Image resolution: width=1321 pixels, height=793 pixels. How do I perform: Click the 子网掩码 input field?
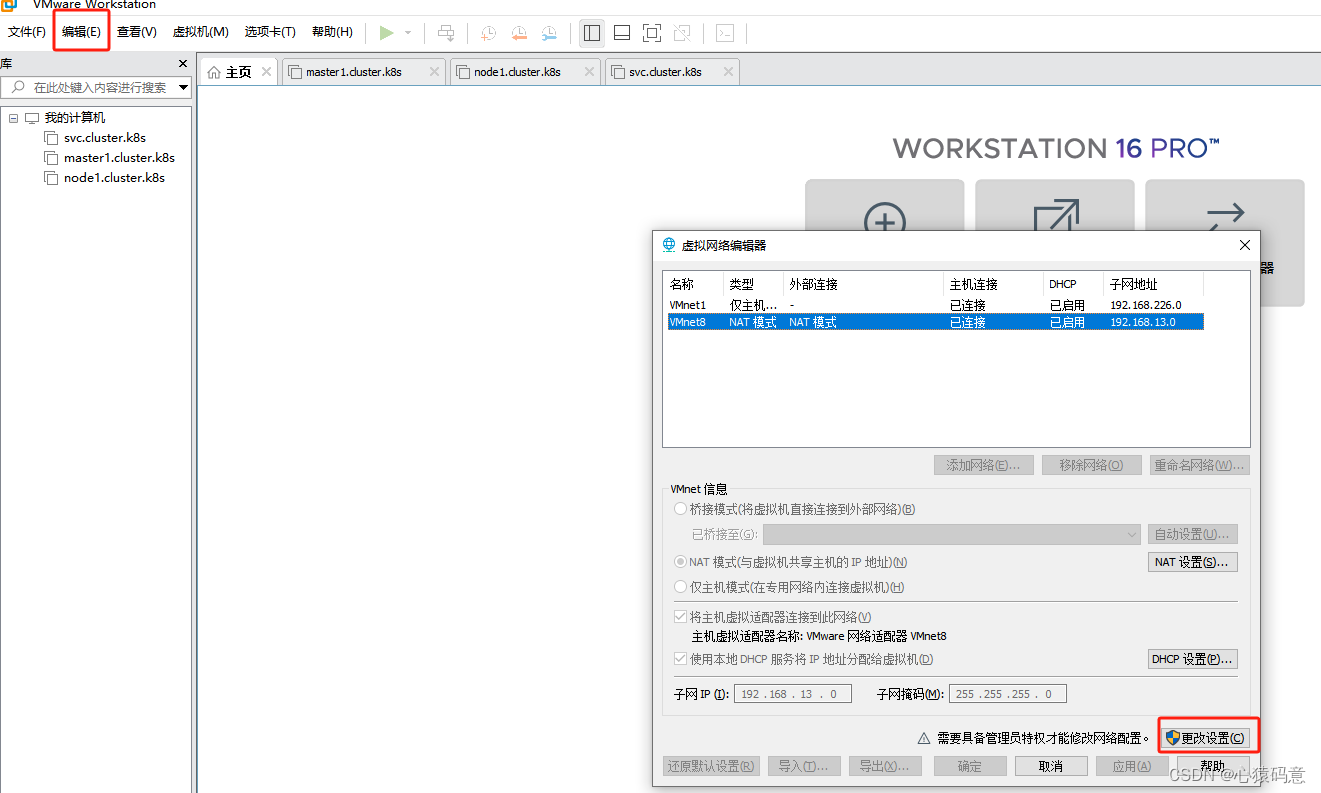tap(1008, 694)
